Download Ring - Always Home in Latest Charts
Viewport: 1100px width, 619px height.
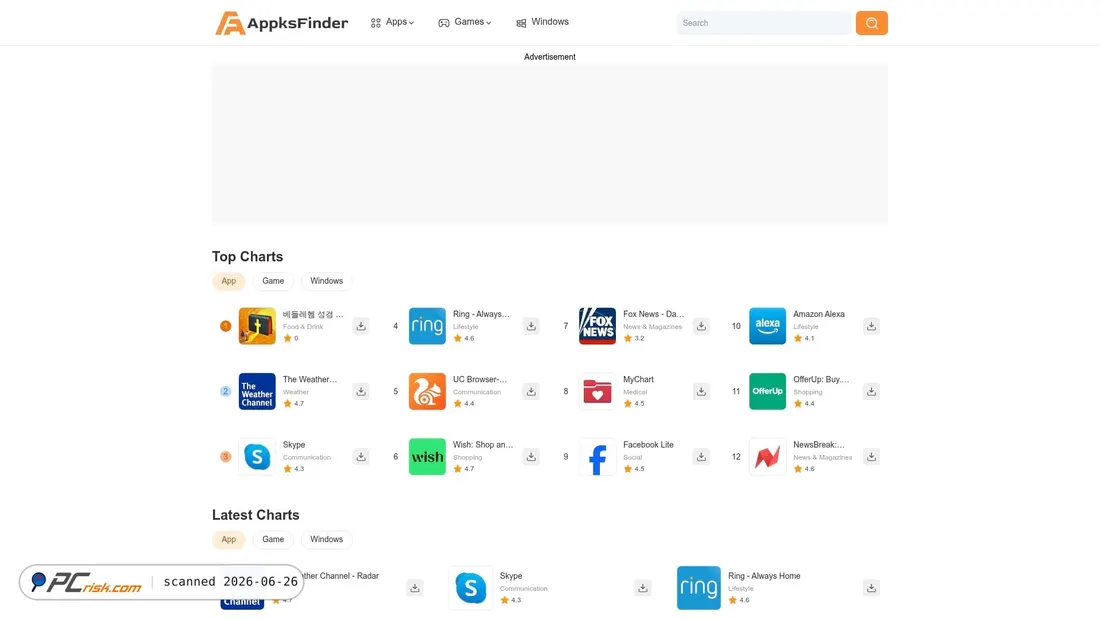[x=871, y=587]
